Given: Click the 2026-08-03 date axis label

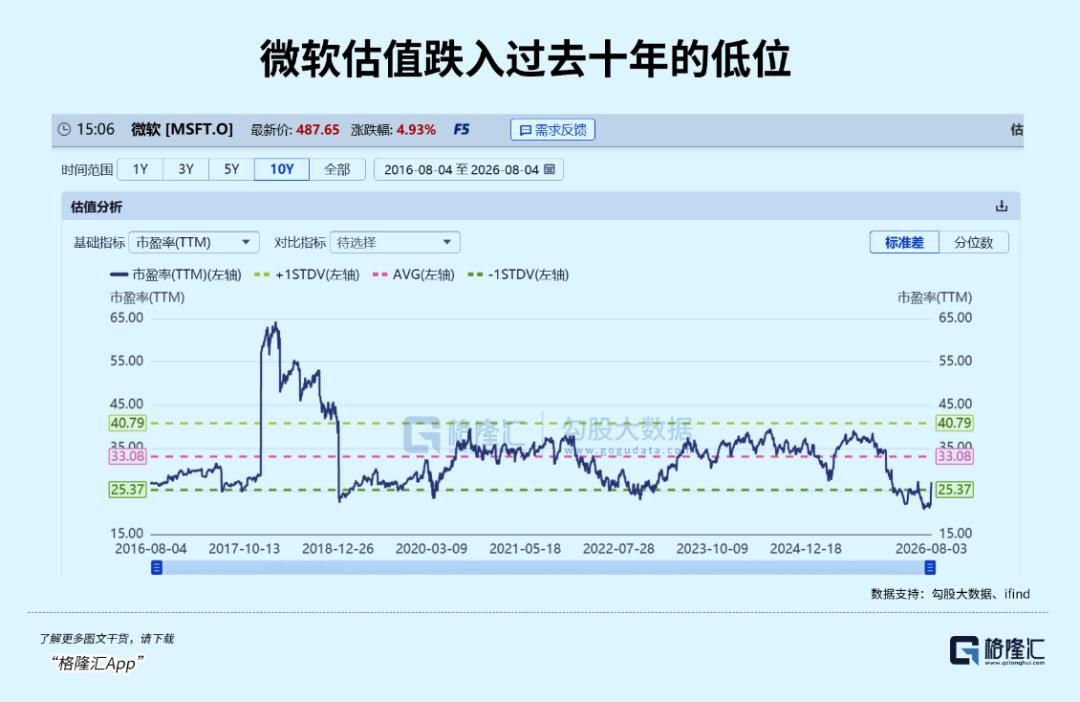Looking at the screenshot, I should click(931, 549).
